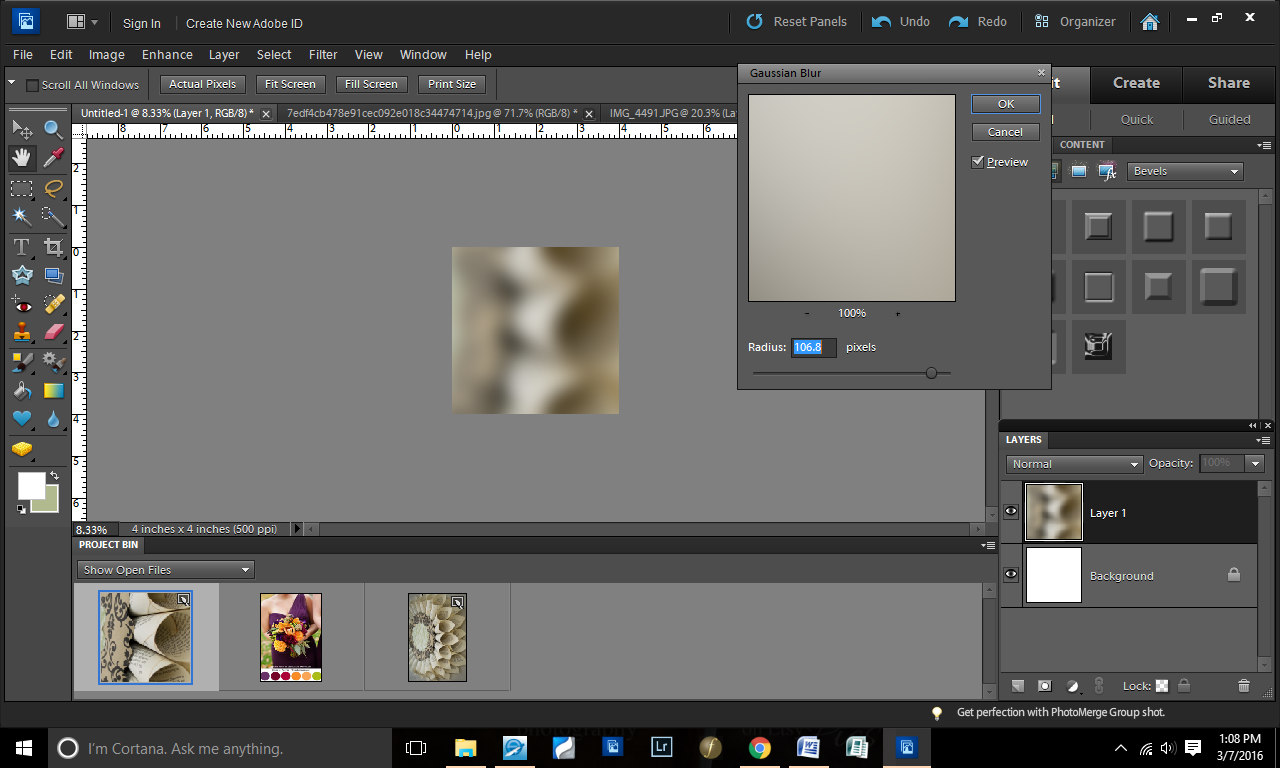1280x768 pixels.
Task: Click OK in the Gaussian Blur dialog
Action: pos(1005,104)
